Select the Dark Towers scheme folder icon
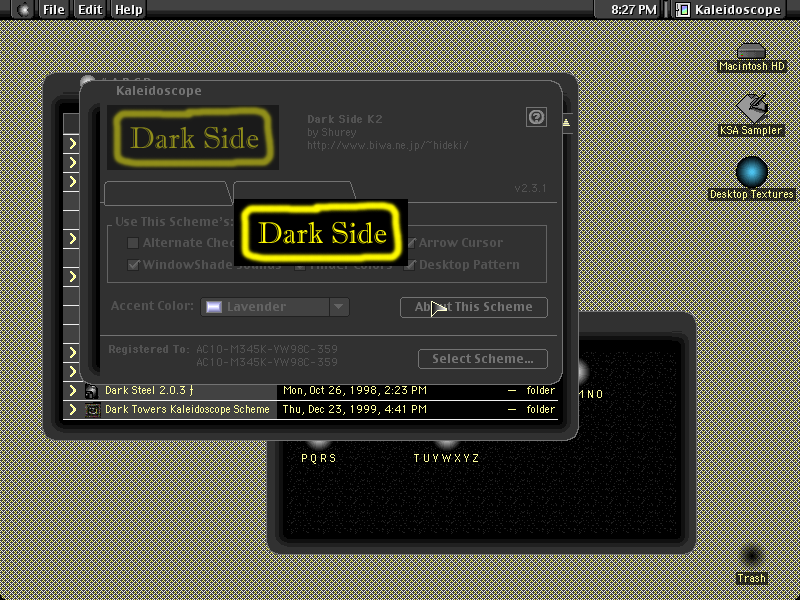800x600 pixels. click(92, 410)
